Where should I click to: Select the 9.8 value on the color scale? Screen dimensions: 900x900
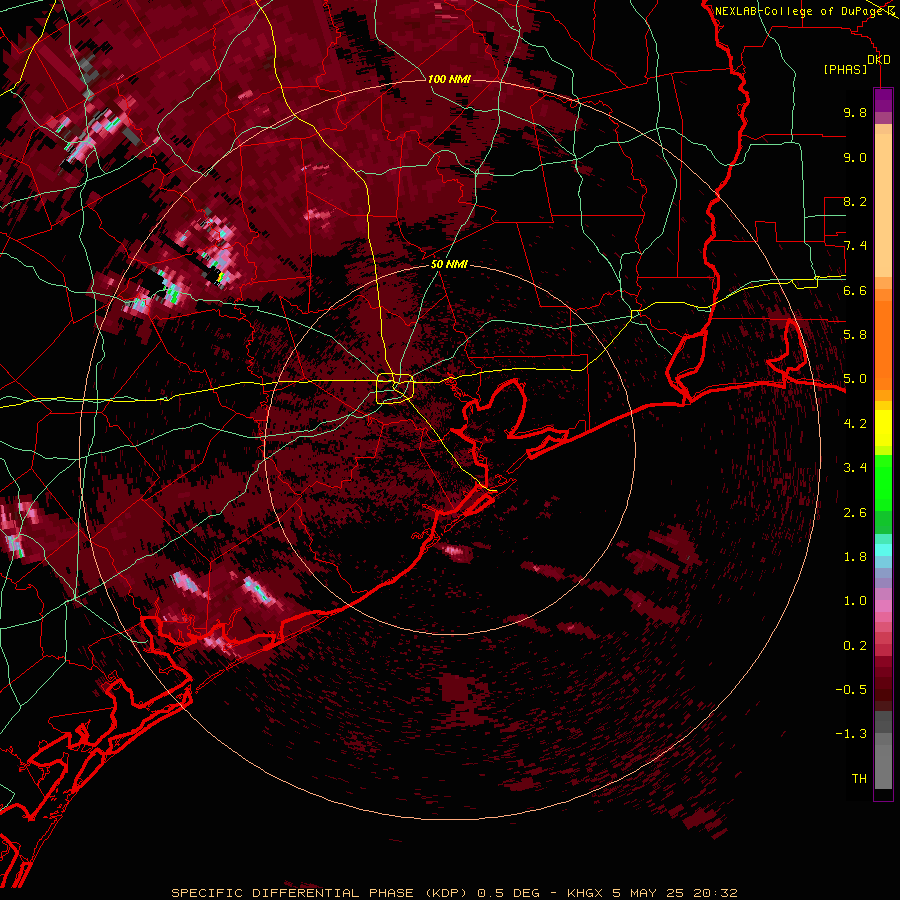point(855,112)
